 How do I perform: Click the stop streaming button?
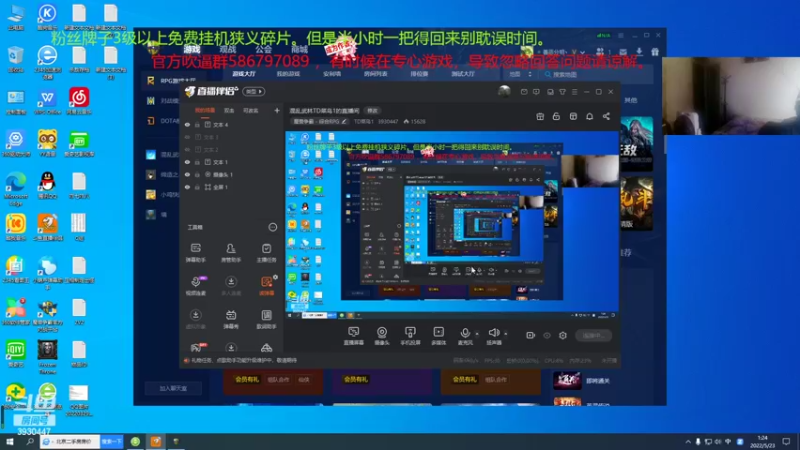click(x=593, y=335)
